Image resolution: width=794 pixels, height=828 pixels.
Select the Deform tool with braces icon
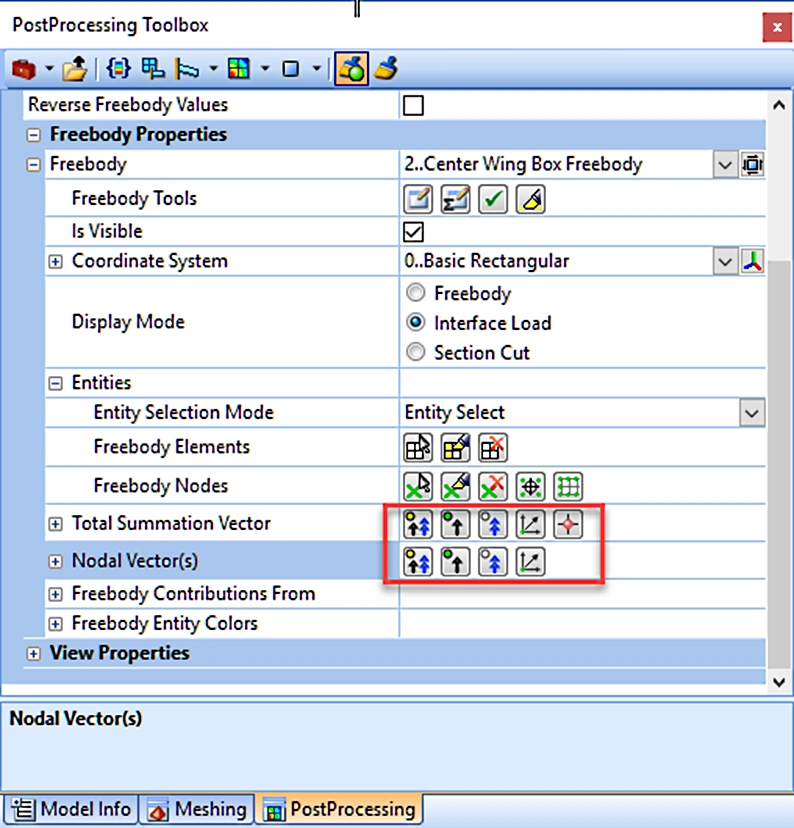point(118,69)
